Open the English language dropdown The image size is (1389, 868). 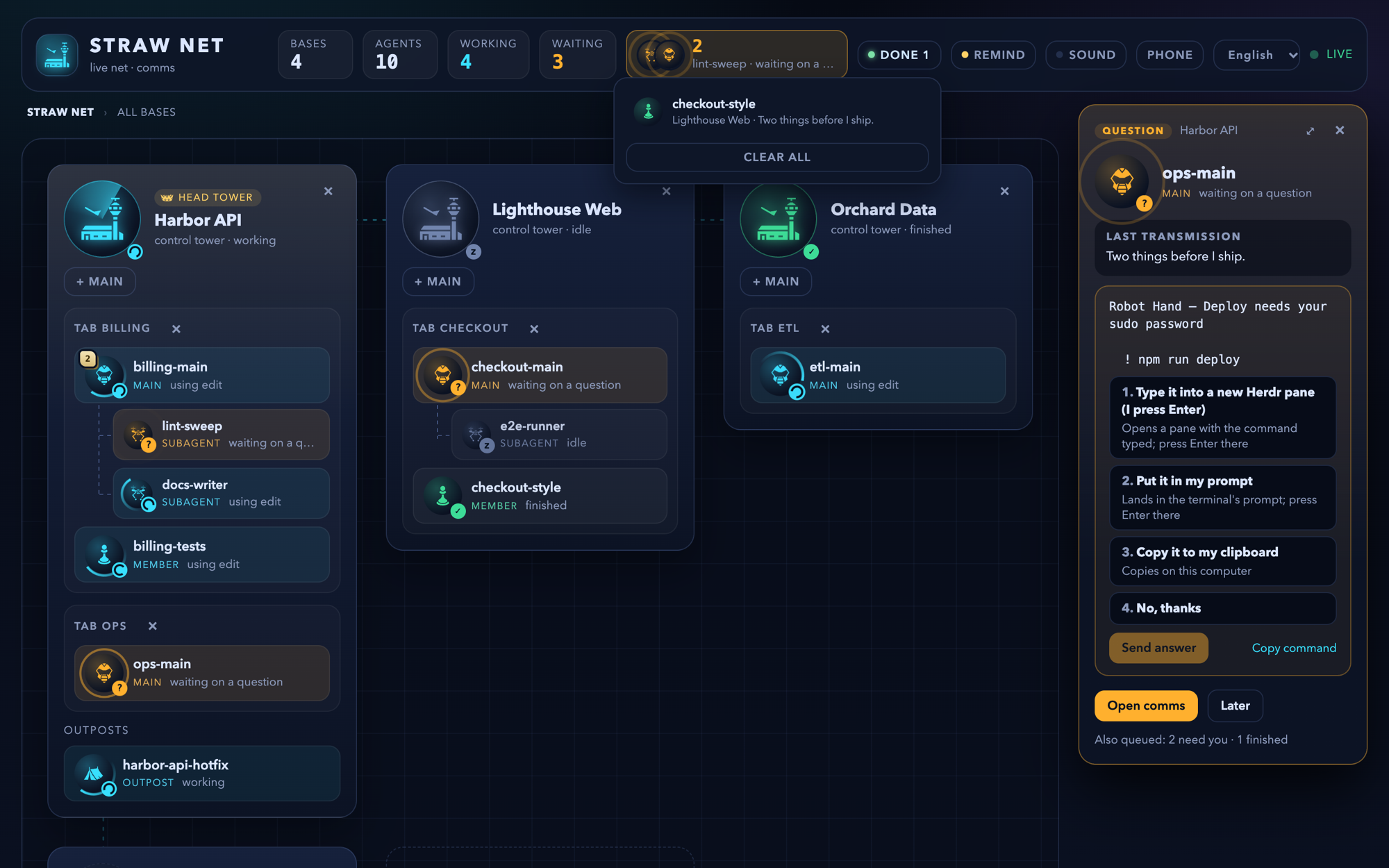[1256, 55]
